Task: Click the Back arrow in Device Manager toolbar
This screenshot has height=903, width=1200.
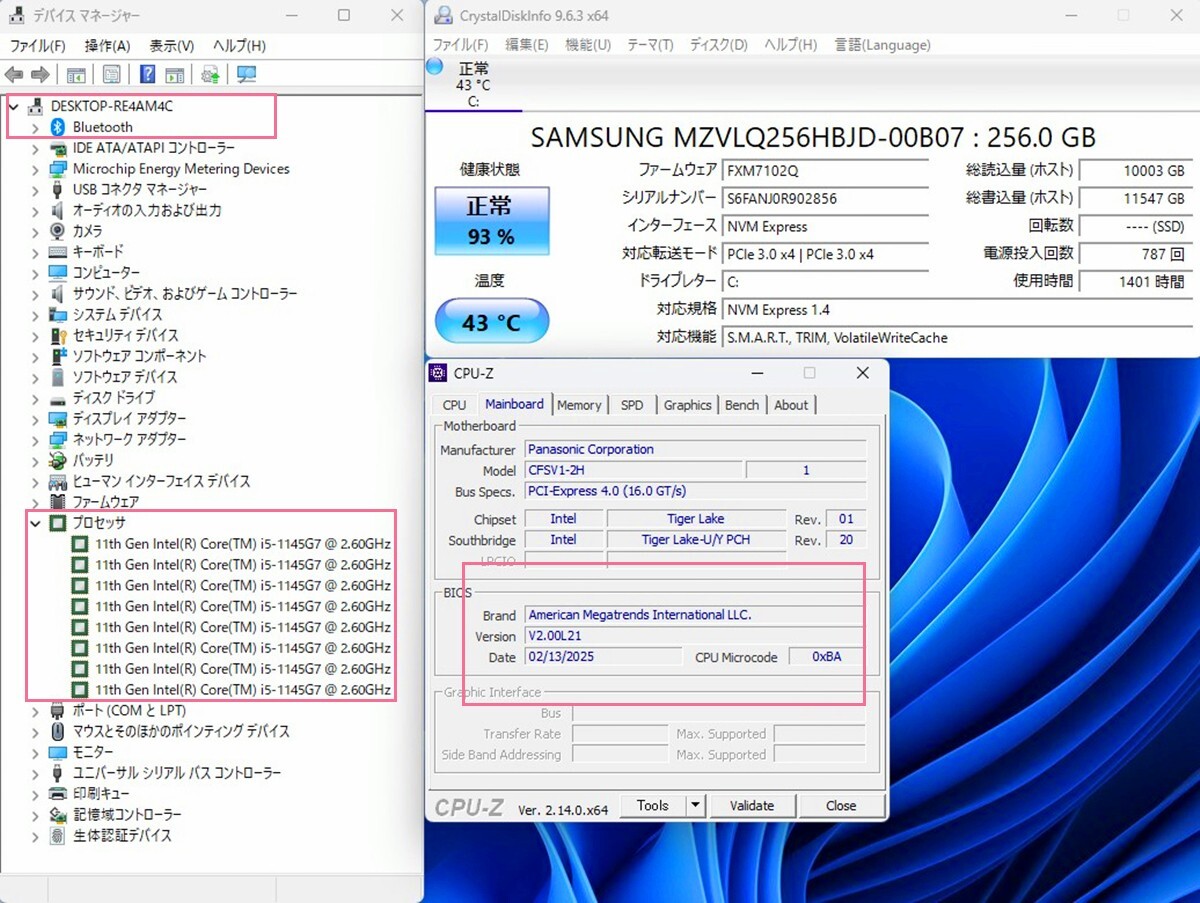Action: 14,75
